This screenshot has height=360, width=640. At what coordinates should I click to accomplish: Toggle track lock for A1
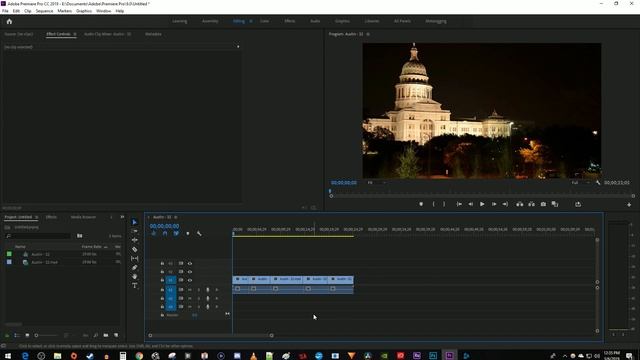(162, 290)
